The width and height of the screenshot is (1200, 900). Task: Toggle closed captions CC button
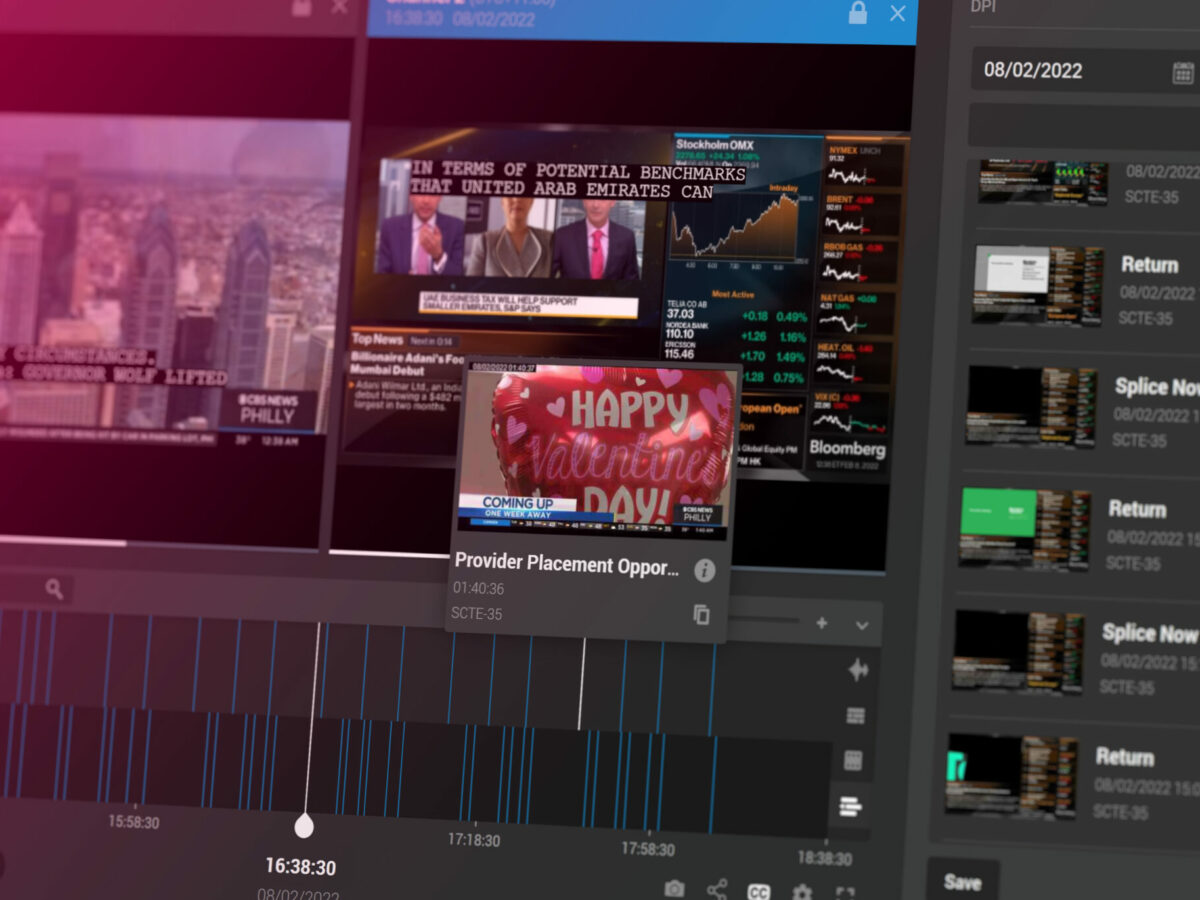click(x=759, y=891)
